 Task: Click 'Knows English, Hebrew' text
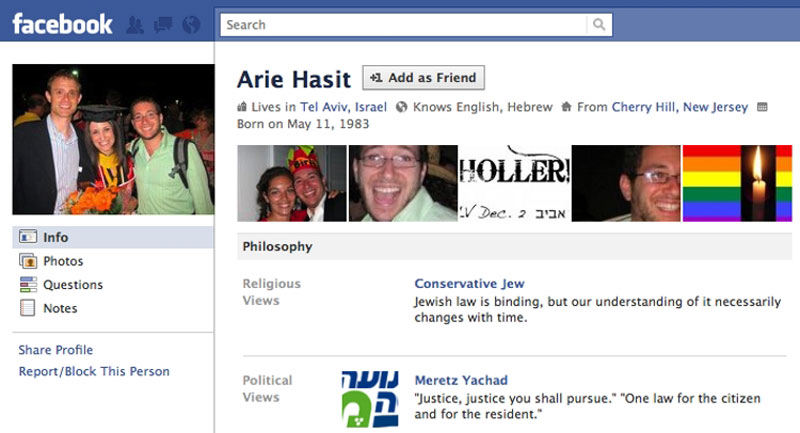(x=483, y=107)
